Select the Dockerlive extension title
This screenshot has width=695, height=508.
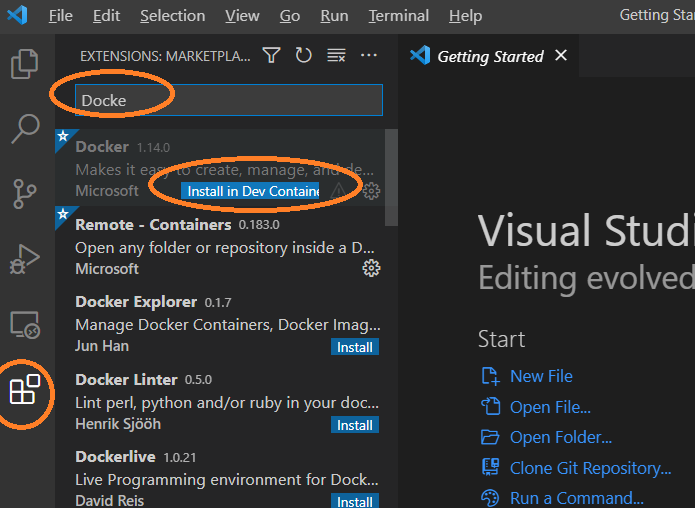115,457
